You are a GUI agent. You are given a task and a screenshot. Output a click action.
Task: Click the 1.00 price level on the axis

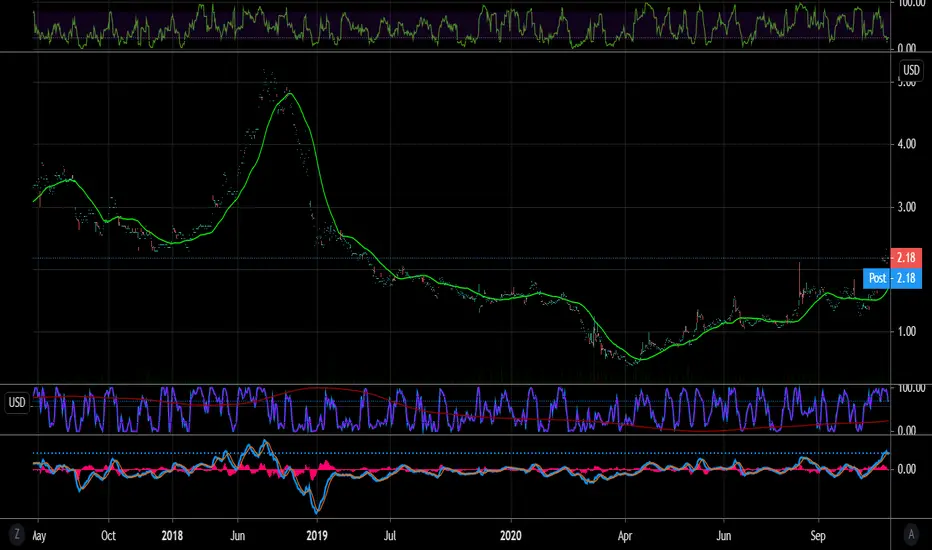(906, 331)
